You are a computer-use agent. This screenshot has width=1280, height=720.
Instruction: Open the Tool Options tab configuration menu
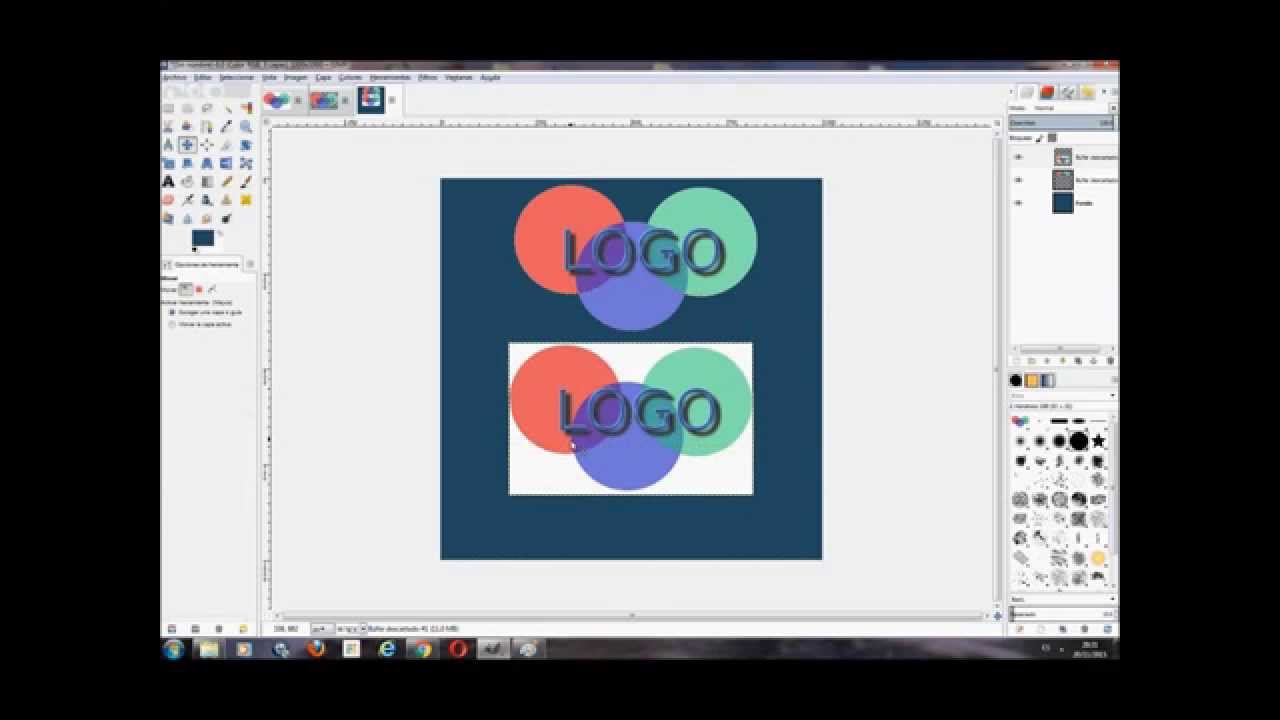click(x=250, y=264)
